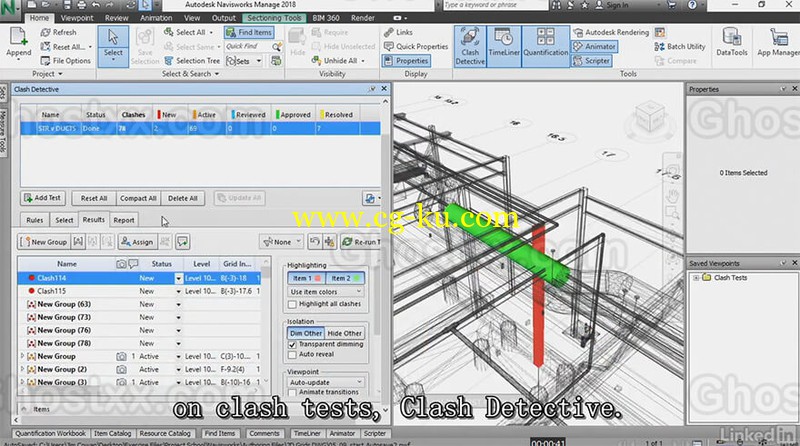This screenshot has width=800, height=446.
Task: Open the Quantification tool in ribbon
Action: 545,46
